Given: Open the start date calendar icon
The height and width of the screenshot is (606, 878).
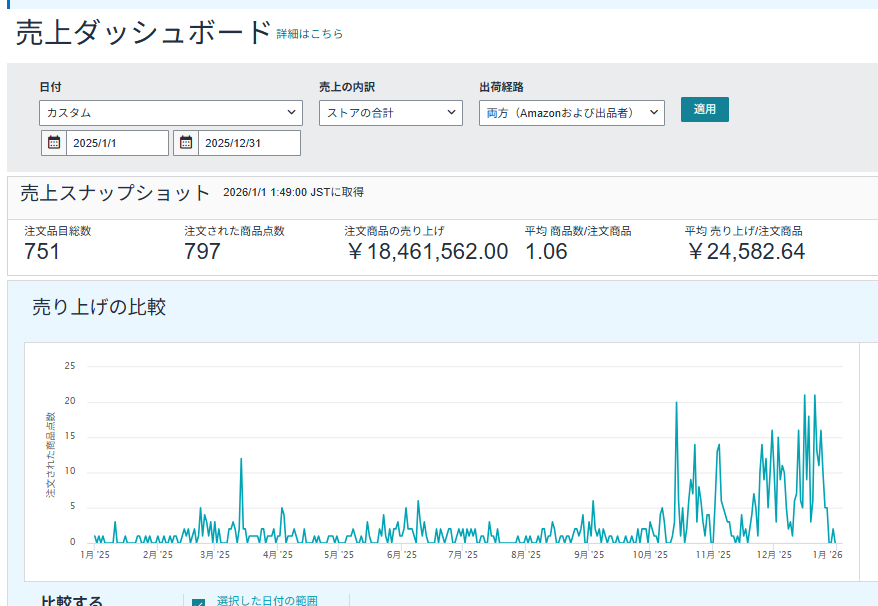Looking at the screenshot, I should tap(54, 143).
